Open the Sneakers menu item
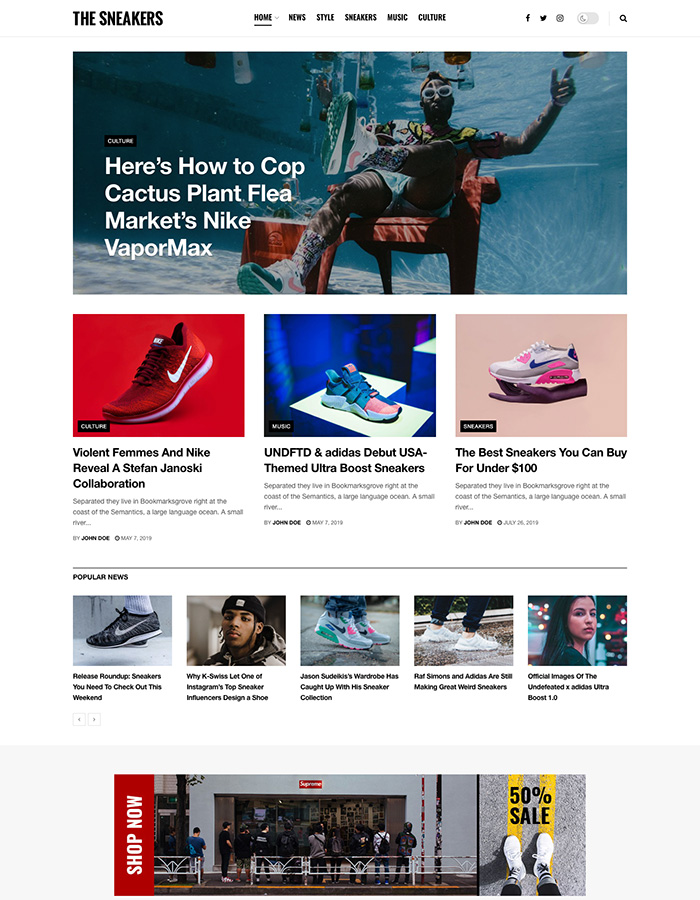This screenshot has height=900, width=700. 360,17
